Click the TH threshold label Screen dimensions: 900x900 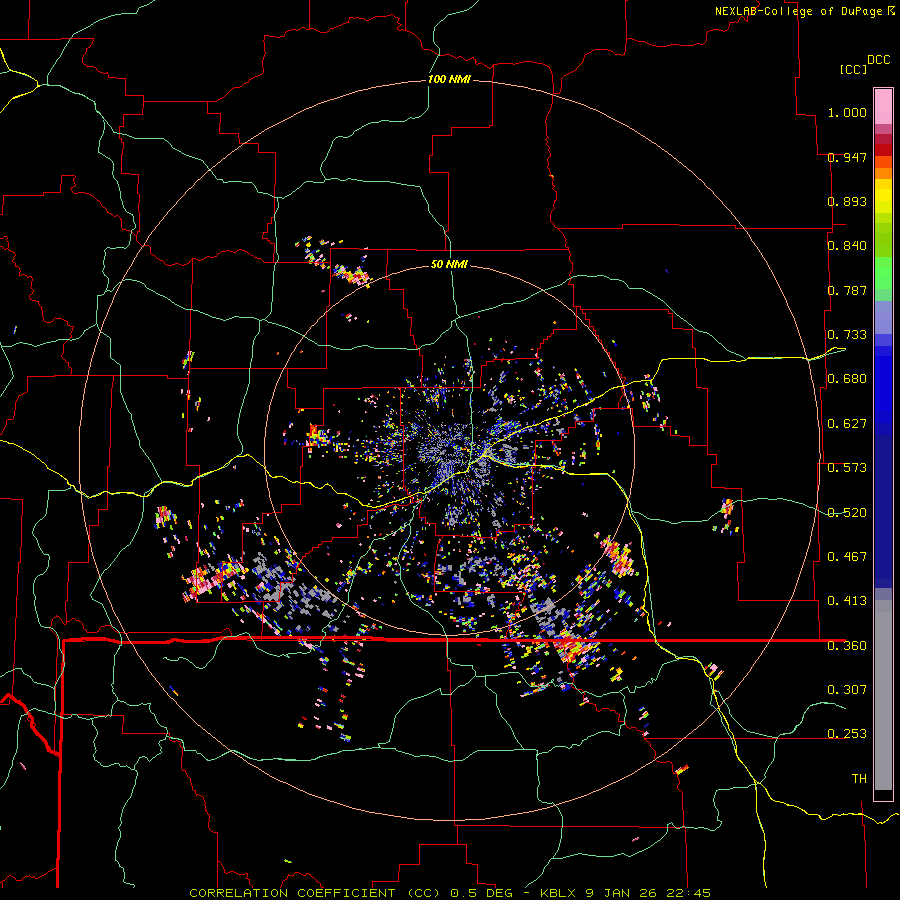(859, 779)
